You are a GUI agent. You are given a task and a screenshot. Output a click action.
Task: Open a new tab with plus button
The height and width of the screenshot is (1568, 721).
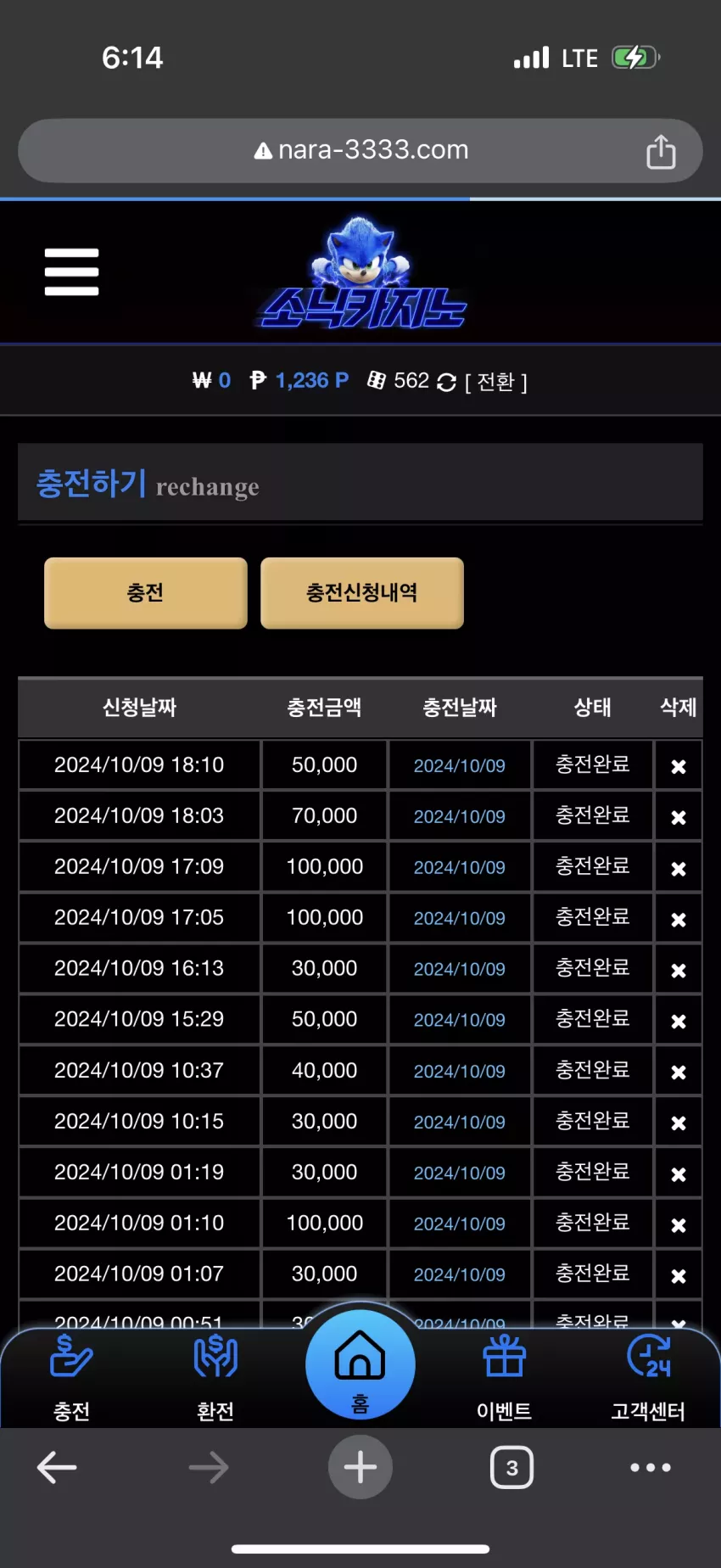[x=360, y=1467]
